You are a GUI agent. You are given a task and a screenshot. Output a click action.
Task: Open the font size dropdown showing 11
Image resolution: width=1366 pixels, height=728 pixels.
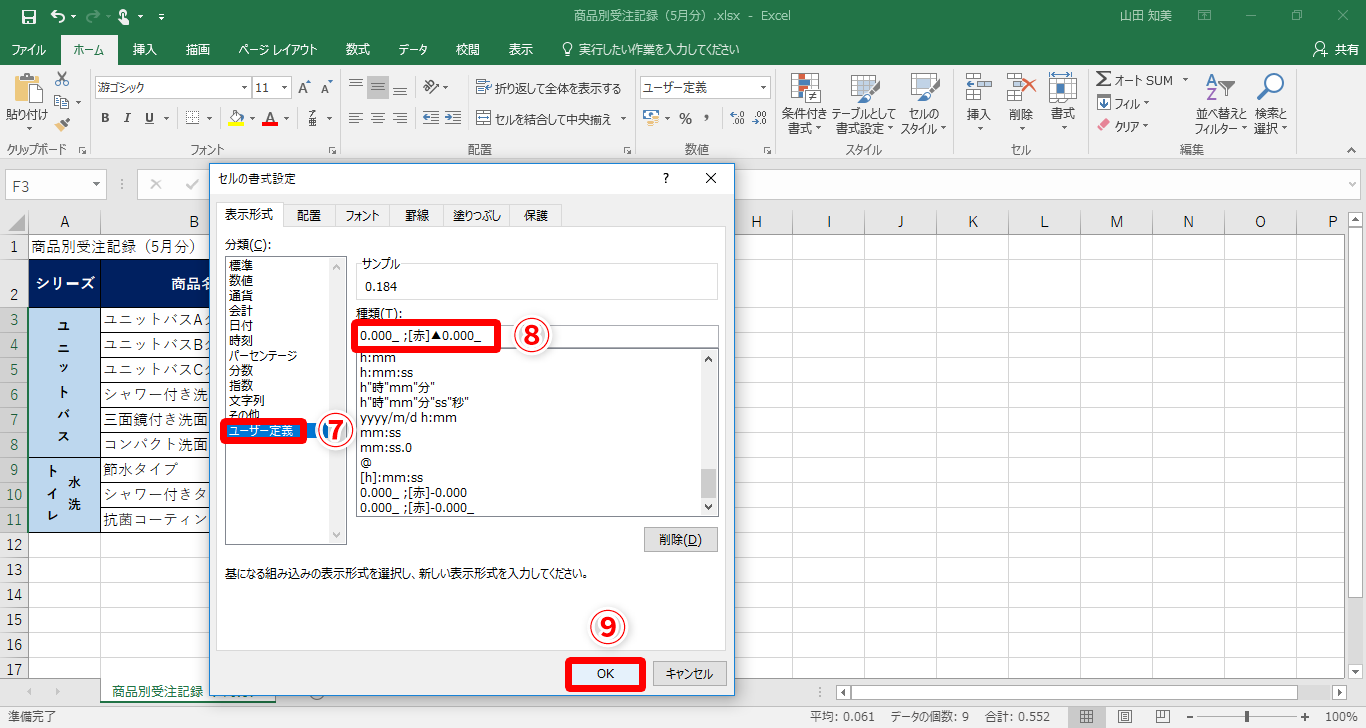tap(283, 88)
